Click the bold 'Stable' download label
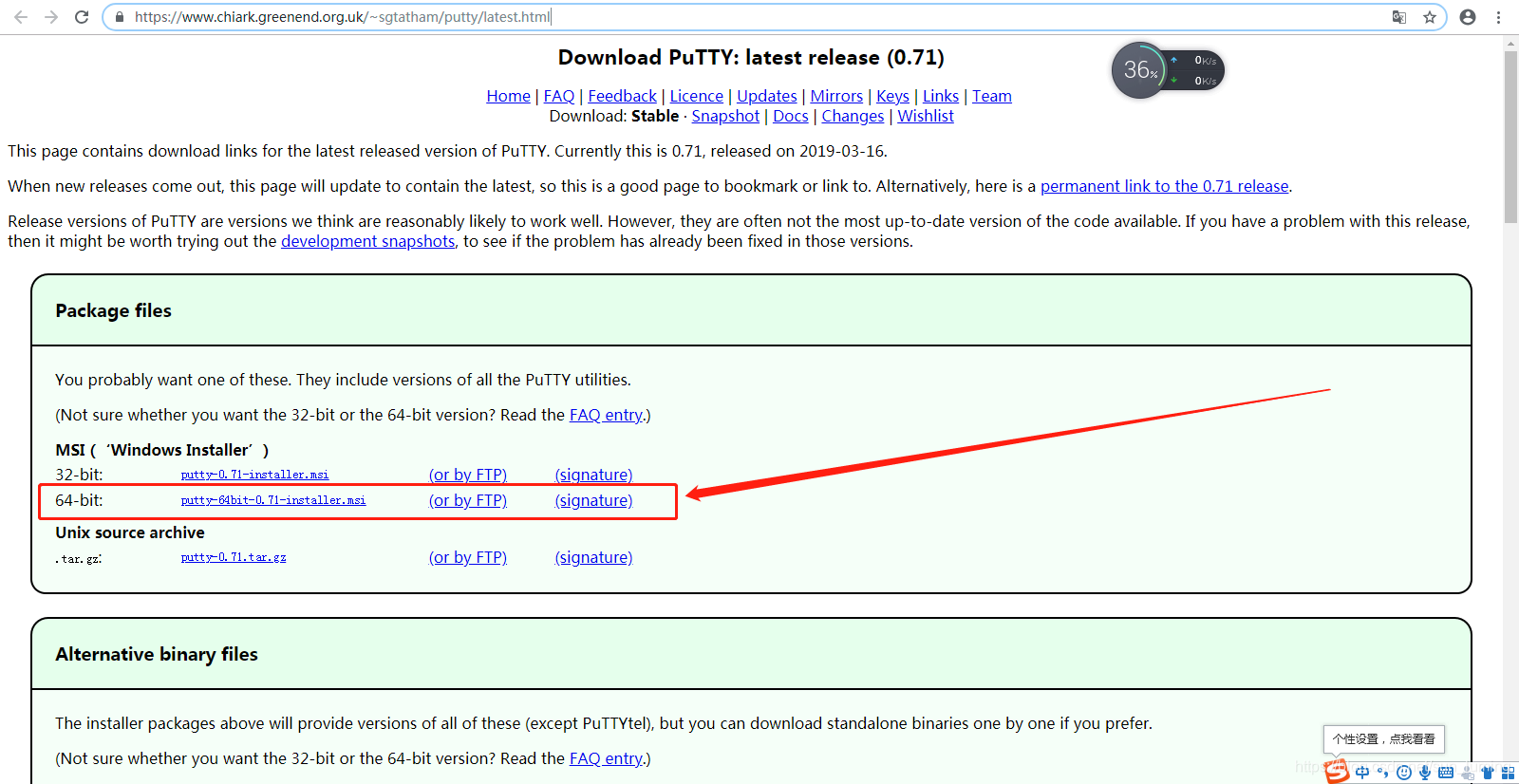The image size is (1519, 784). click(655, 116)
